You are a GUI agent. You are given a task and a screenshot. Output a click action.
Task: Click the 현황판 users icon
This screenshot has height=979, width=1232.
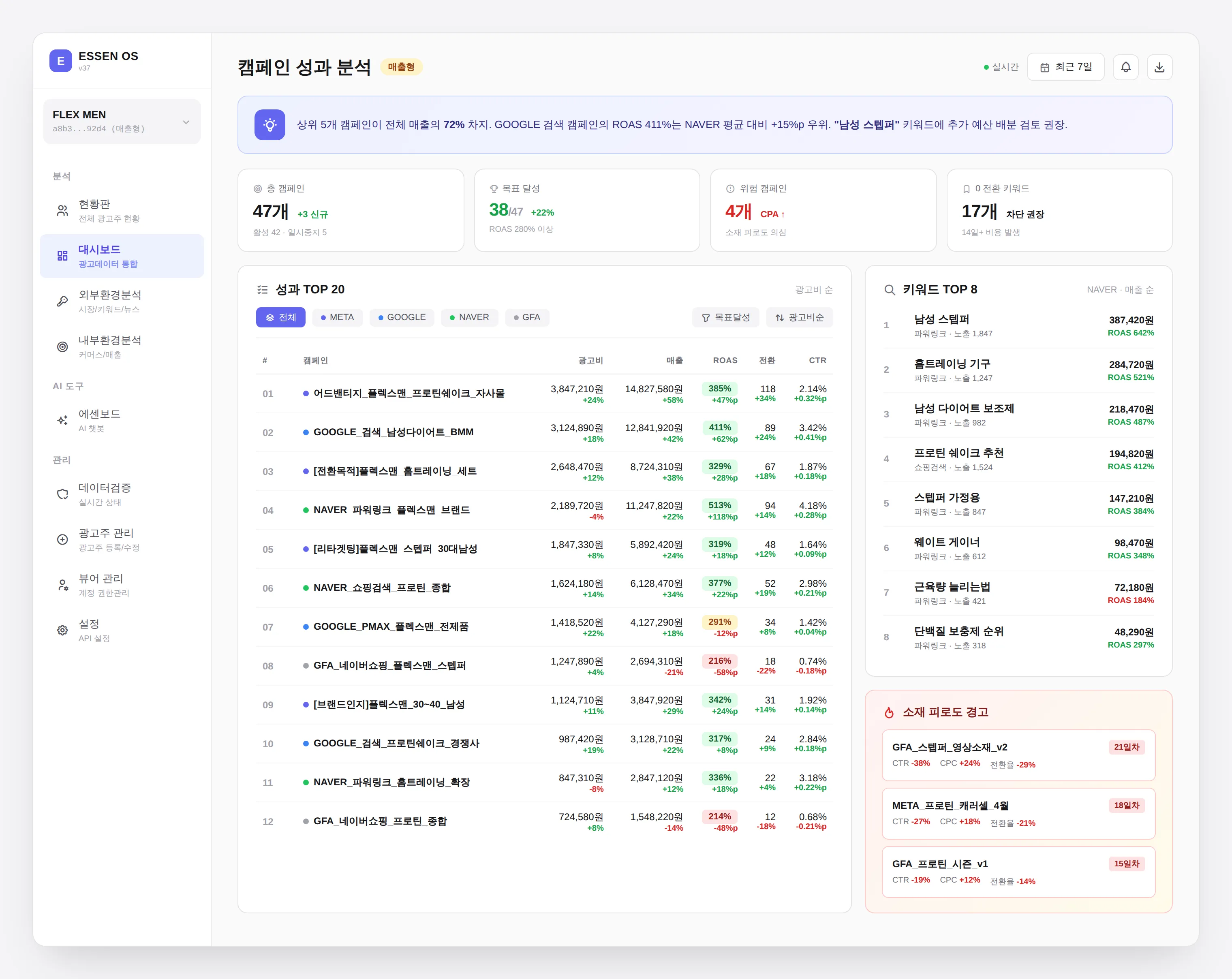62,211
